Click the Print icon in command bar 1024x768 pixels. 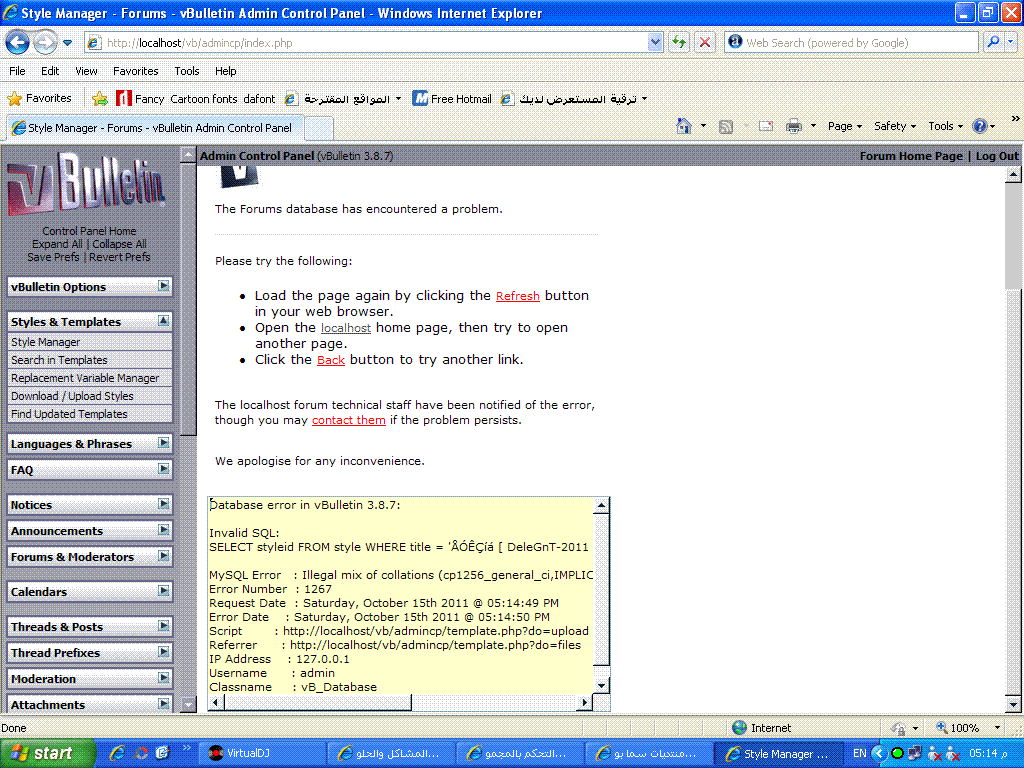(794, 126)
